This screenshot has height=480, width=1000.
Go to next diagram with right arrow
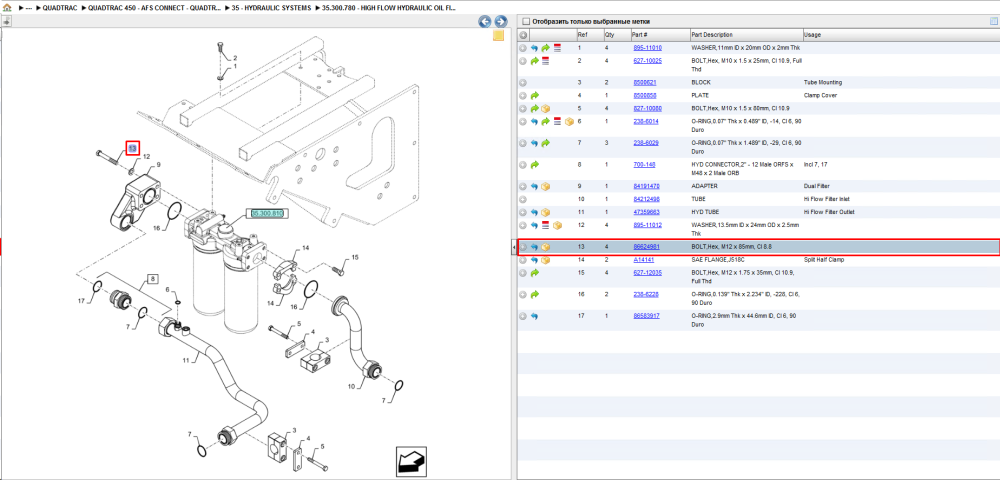pos(501,22)
